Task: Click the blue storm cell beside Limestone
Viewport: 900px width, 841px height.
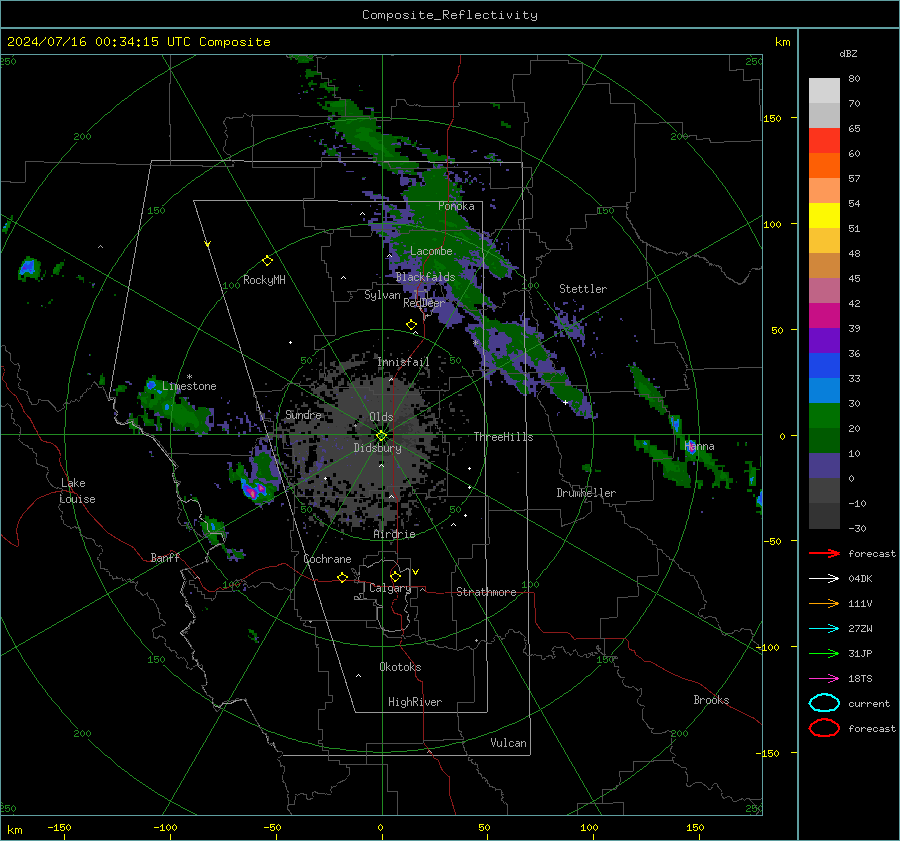Action: click(x=152, y=385)
